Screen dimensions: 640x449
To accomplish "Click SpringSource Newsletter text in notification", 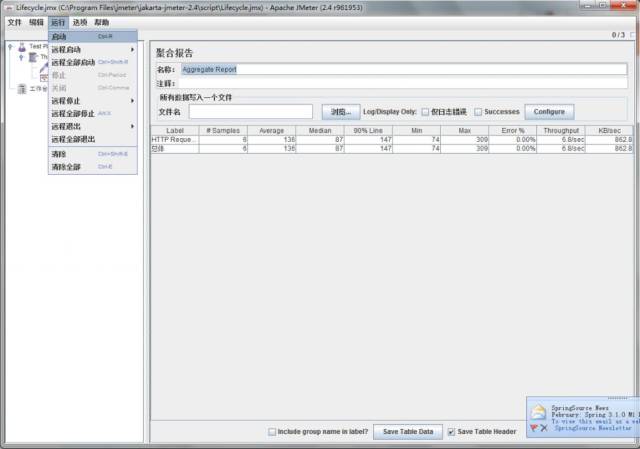I will pos(593,428).
